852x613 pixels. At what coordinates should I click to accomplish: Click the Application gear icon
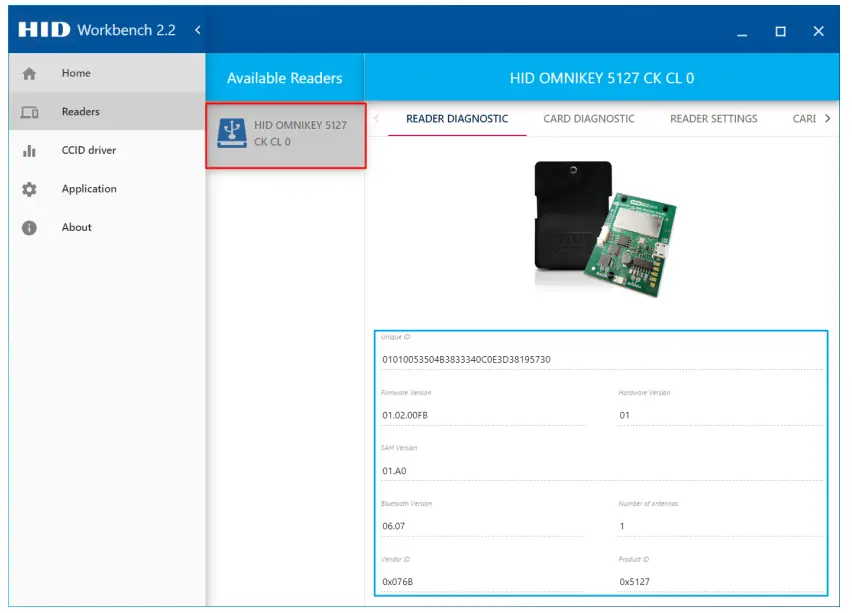[x=29, y=189]
